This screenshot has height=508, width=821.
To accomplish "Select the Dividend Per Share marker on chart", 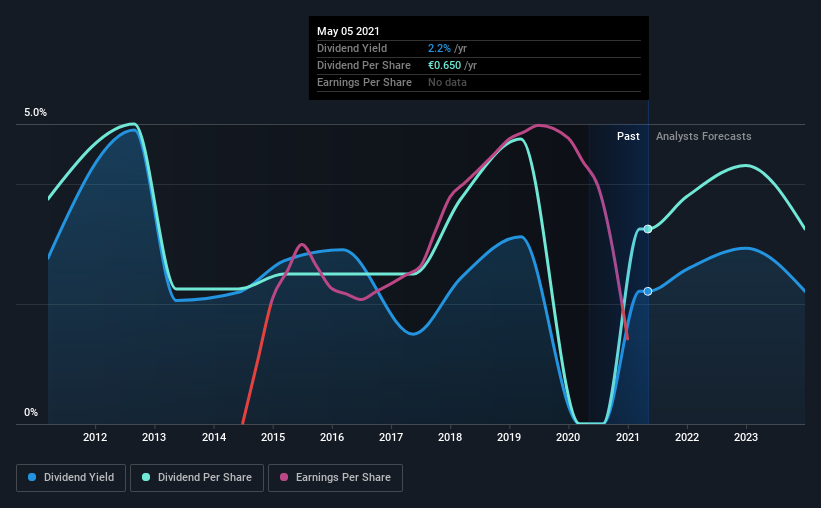I will point(648,229).
